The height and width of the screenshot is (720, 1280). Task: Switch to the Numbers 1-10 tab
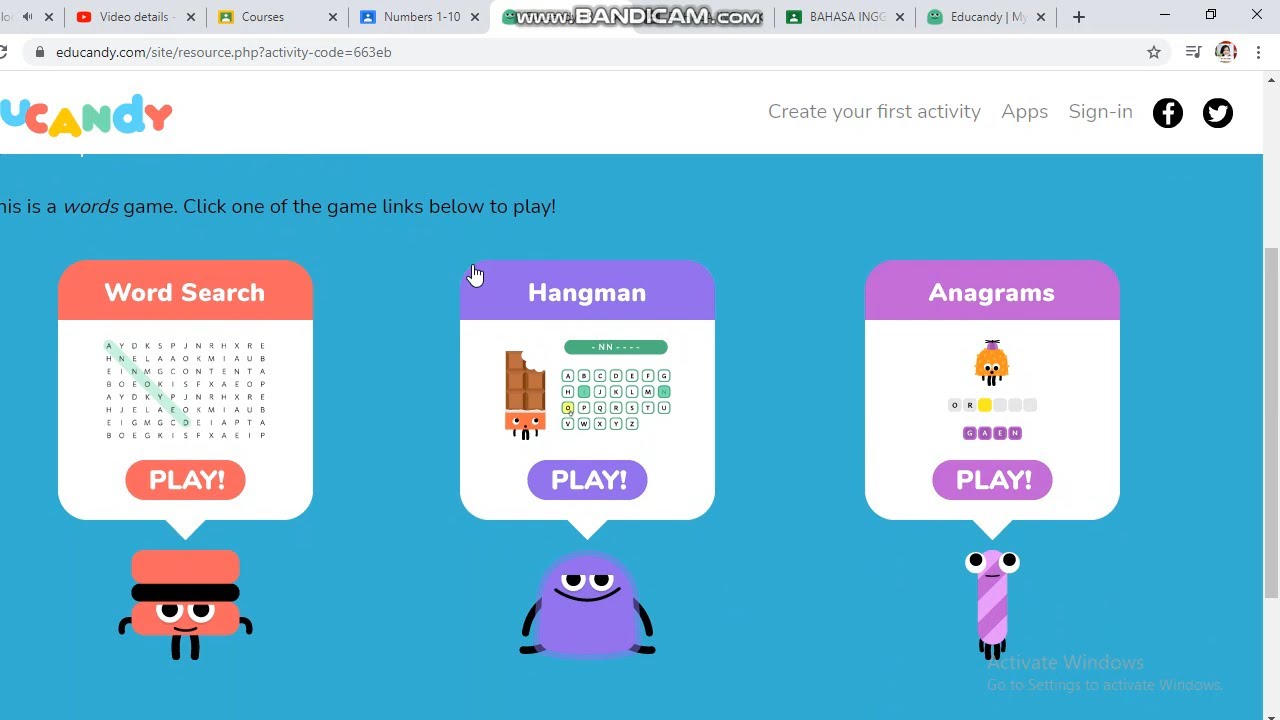point(419,17)
